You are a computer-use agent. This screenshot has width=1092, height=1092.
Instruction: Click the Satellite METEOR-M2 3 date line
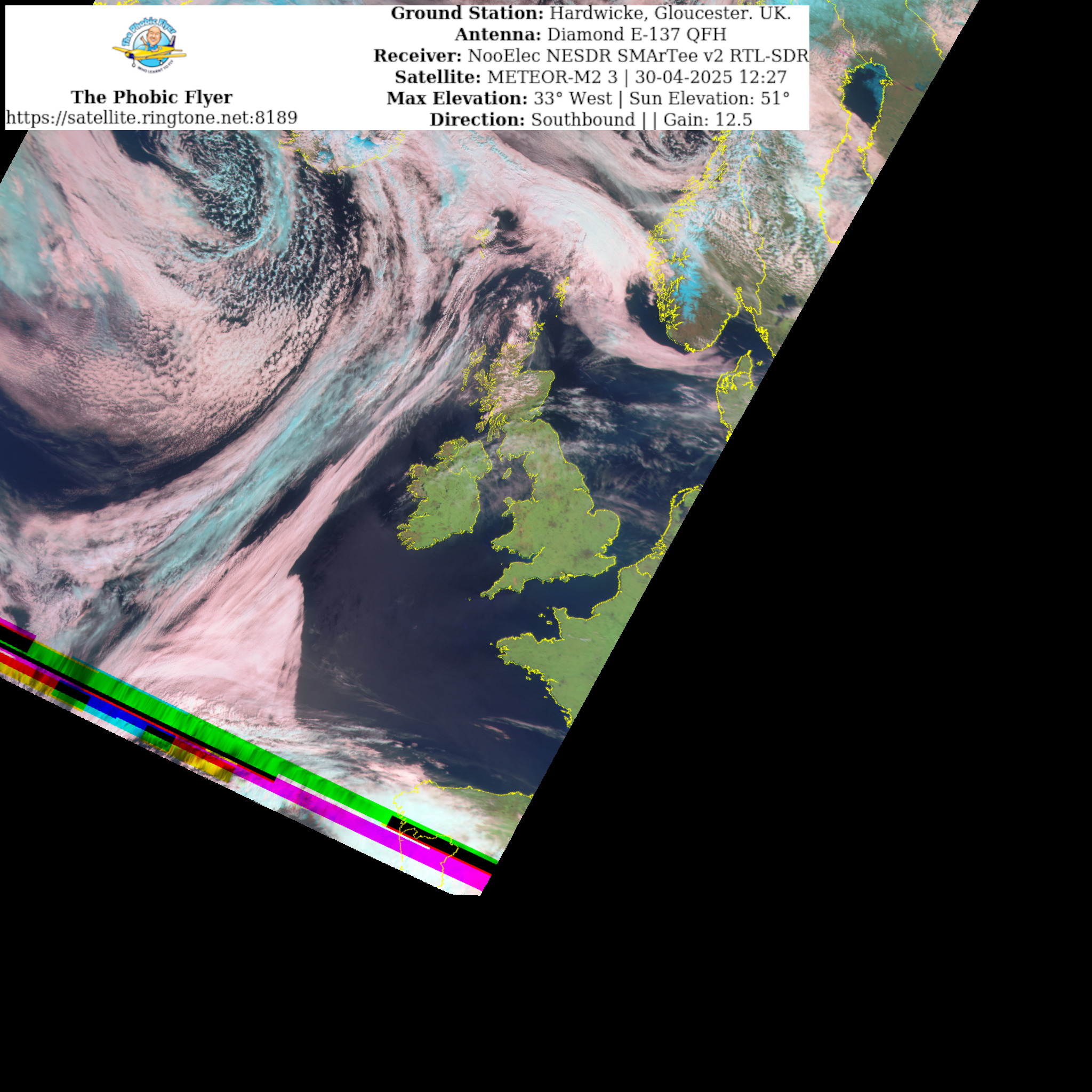click(591, 77)
